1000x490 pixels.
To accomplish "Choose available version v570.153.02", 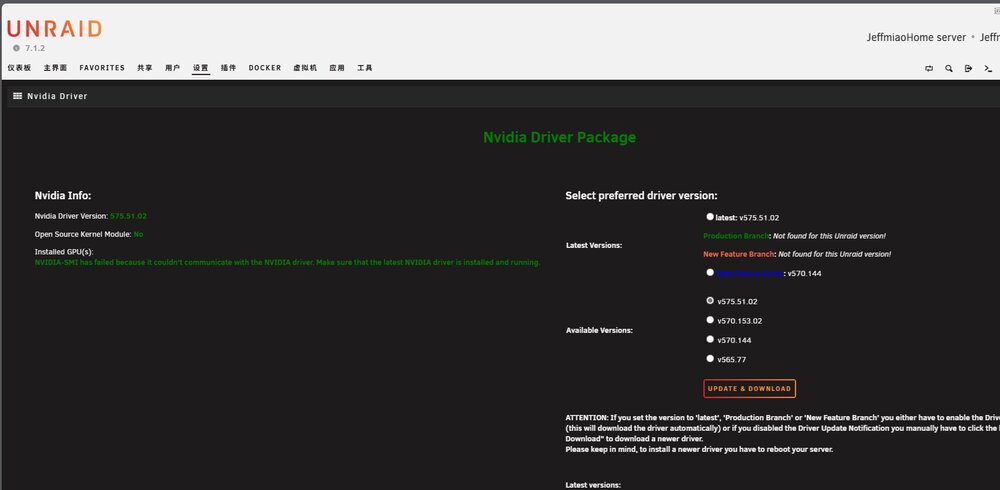I will [x=710, y=320].
